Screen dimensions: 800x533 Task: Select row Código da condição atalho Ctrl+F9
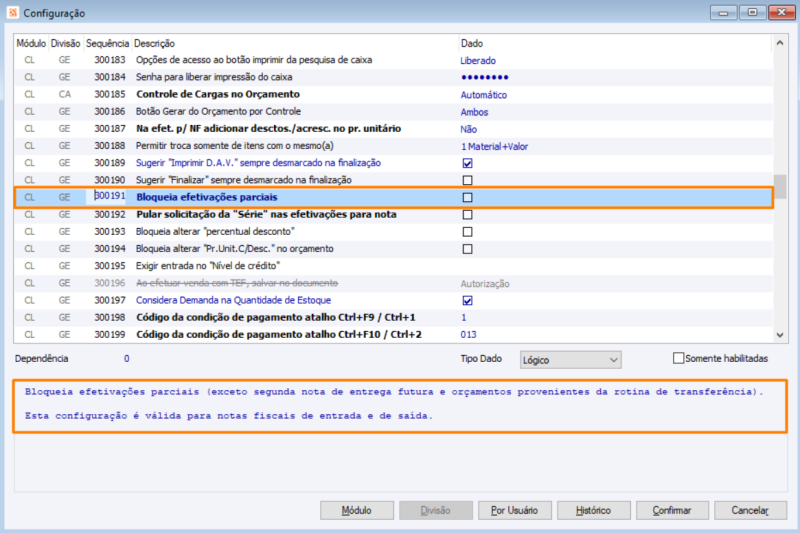point(393,317)
